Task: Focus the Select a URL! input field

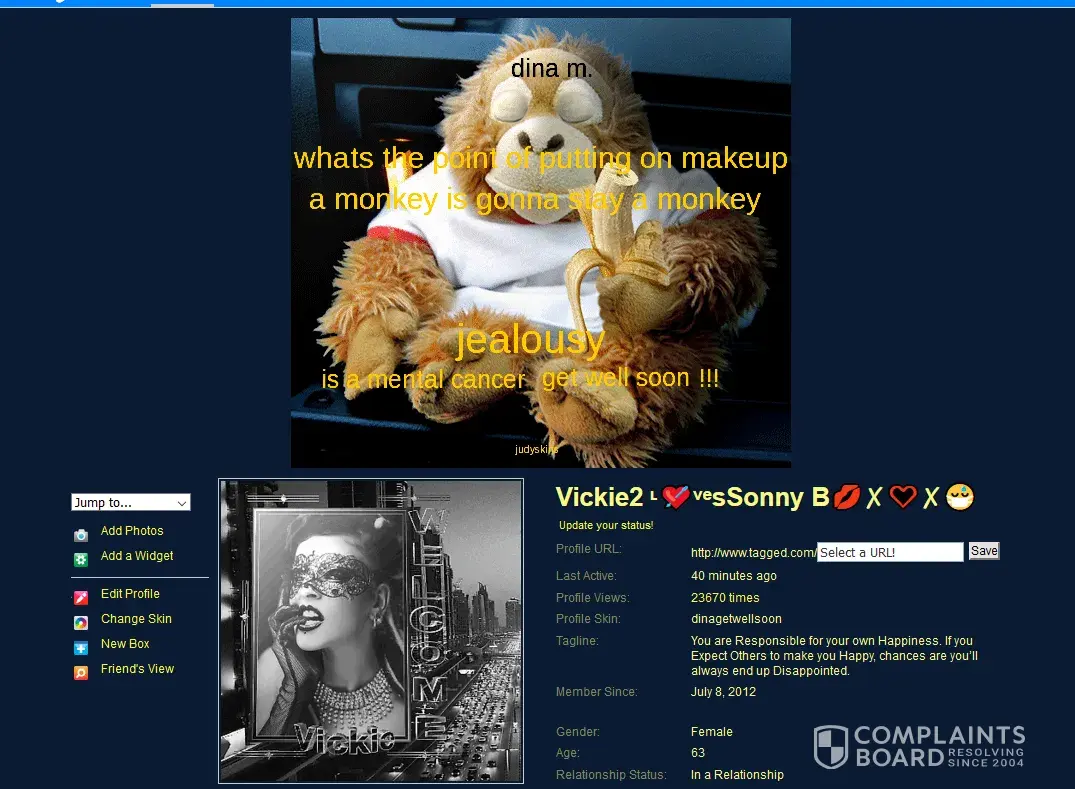Action: 890,552
